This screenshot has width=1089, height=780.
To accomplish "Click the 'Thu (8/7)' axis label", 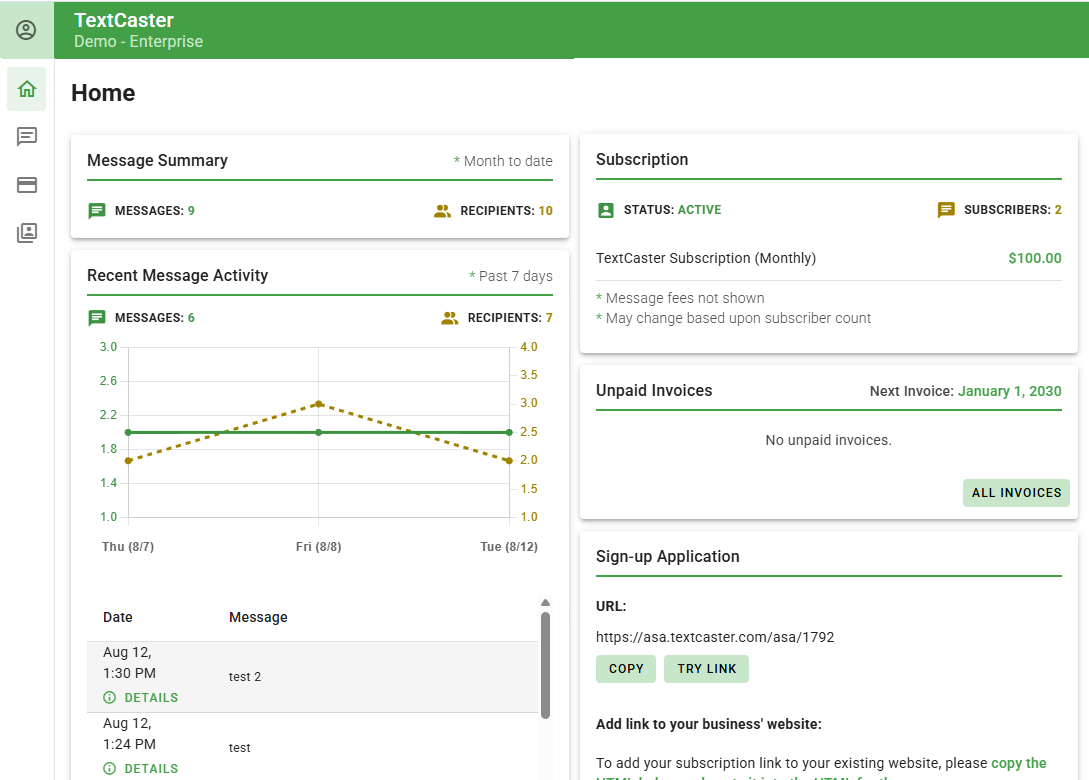I will 128,547.
